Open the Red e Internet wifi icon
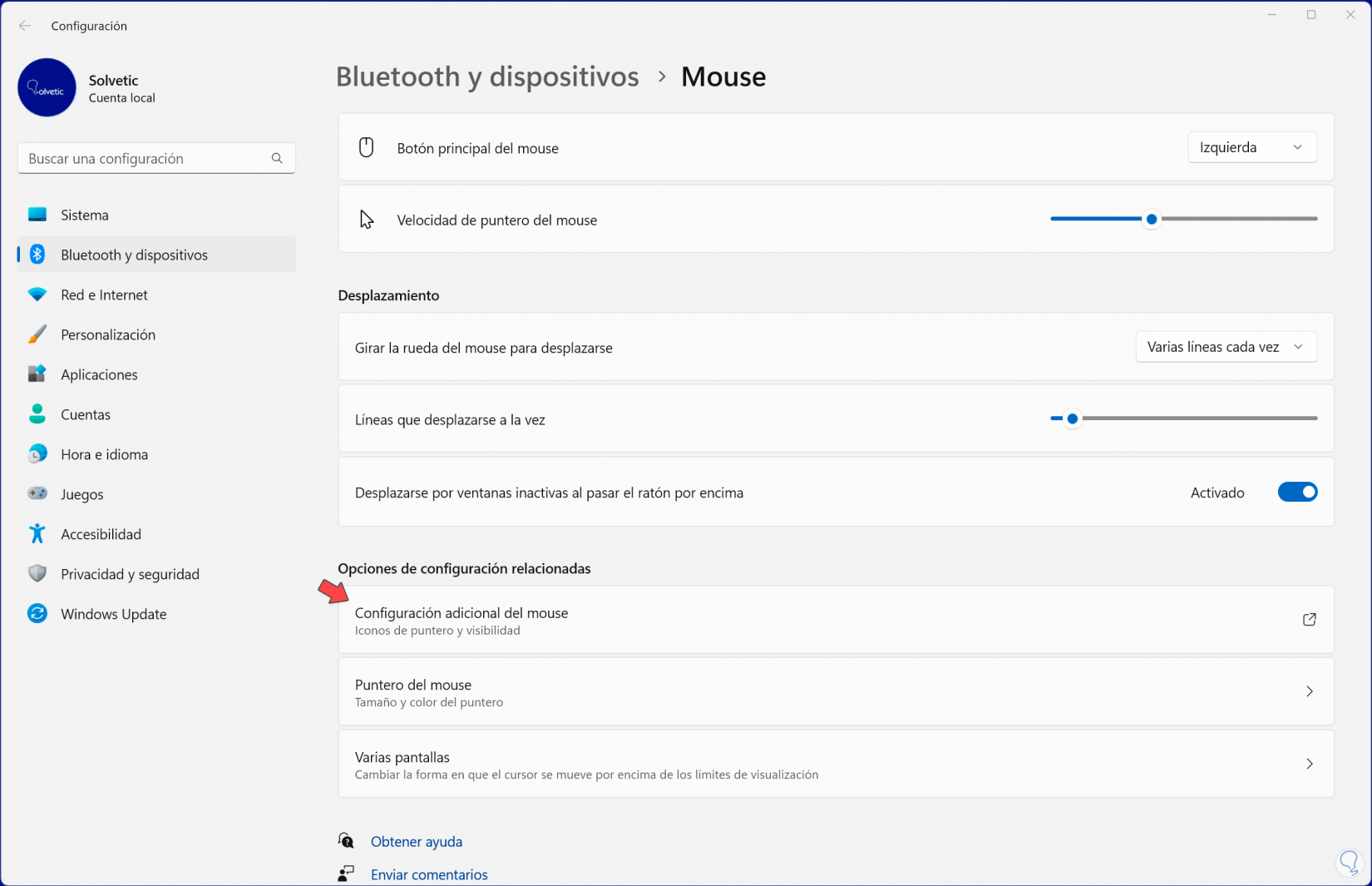This screenshot has height=886, width=1372. 37,295
